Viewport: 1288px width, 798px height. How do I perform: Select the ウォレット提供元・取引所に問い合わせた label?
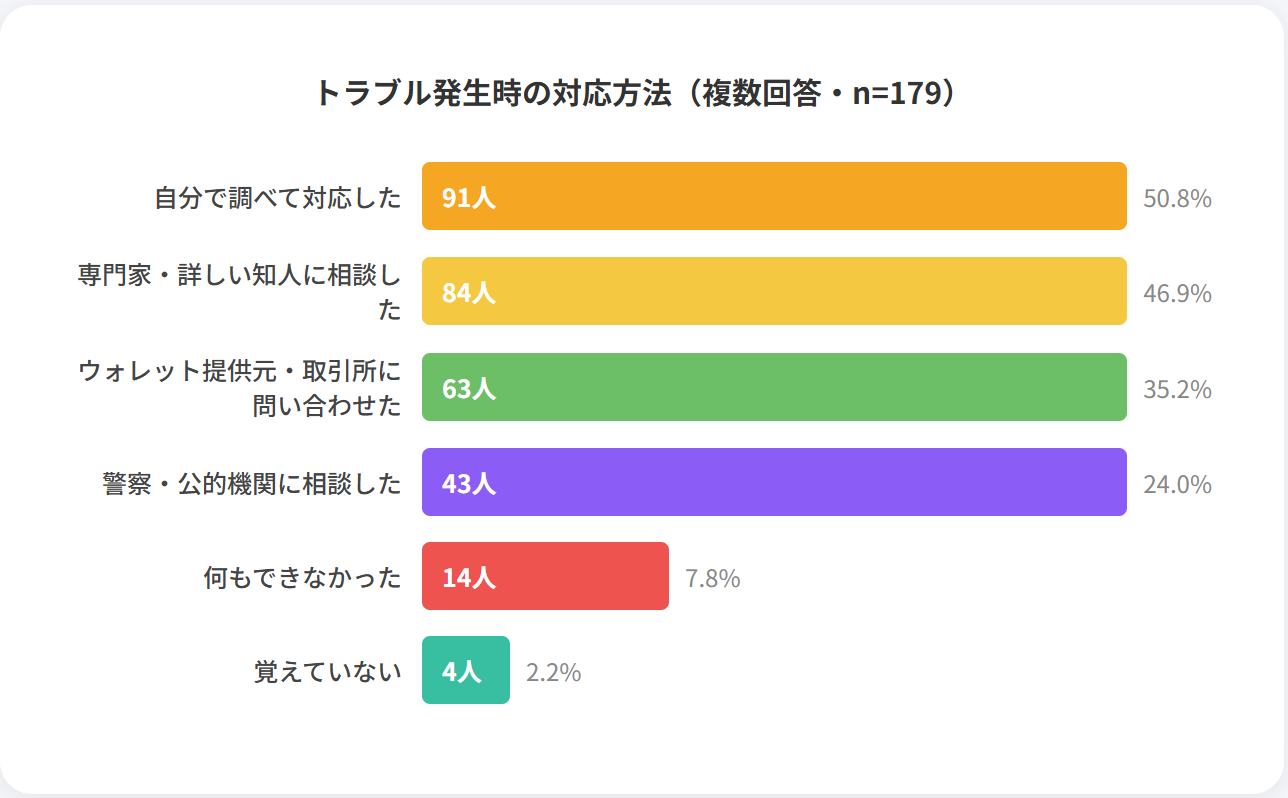coord(240,388)
